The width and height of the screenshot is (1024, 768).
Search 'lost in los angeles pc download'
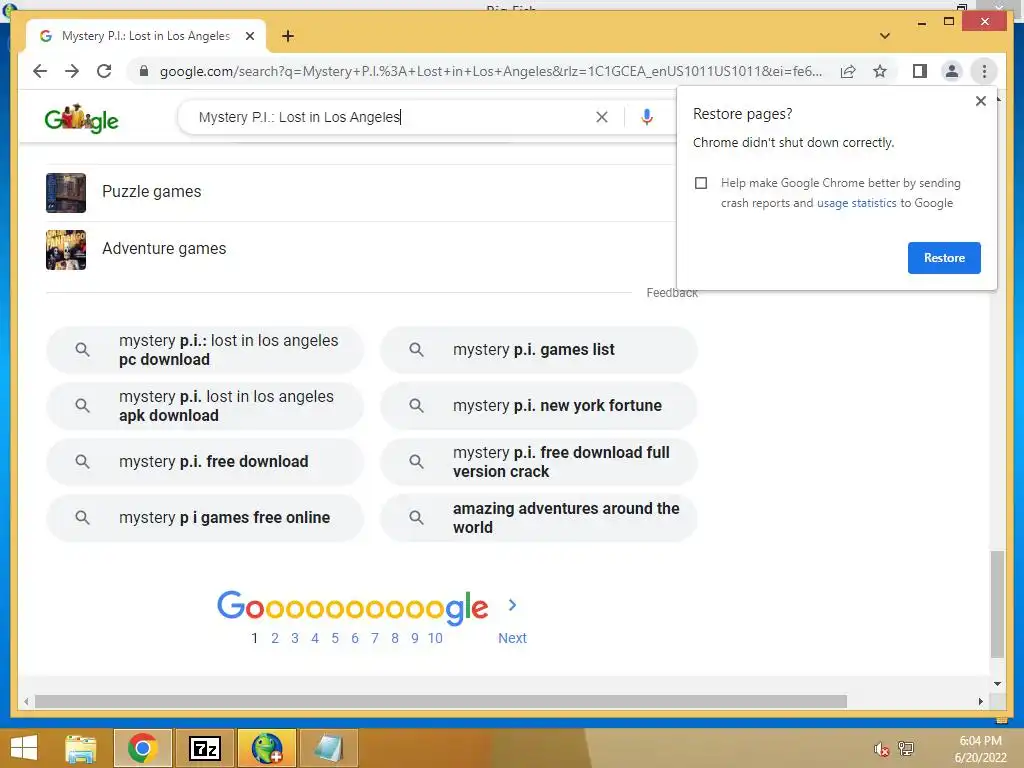click(204, 350)
